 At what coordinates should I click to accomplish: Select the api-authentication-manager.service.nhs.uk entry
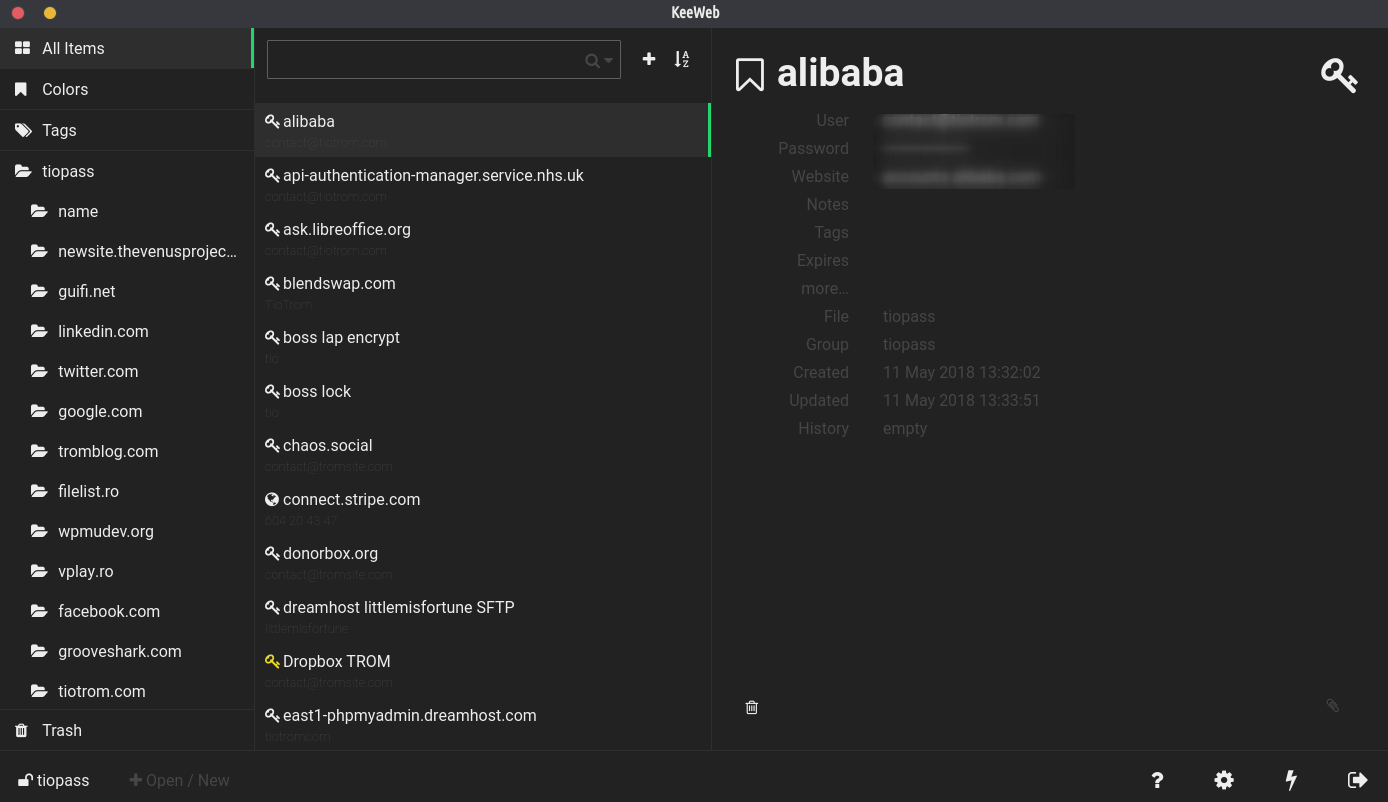[x=482, y=184]
